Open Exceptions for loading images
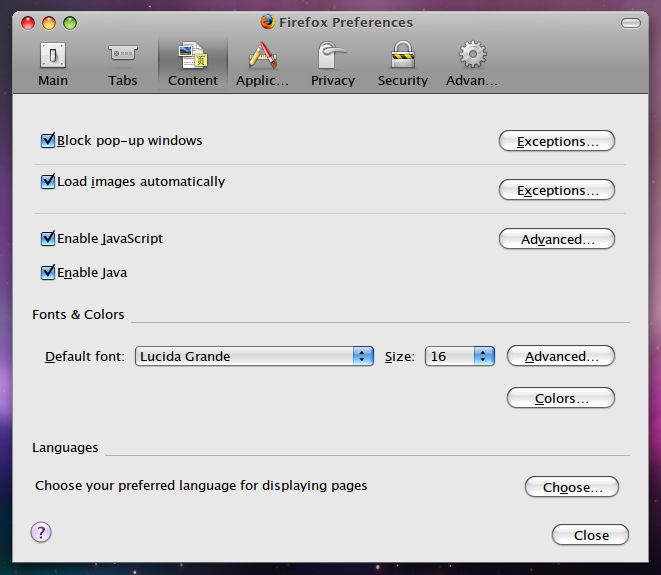 [x=557, y=190]
